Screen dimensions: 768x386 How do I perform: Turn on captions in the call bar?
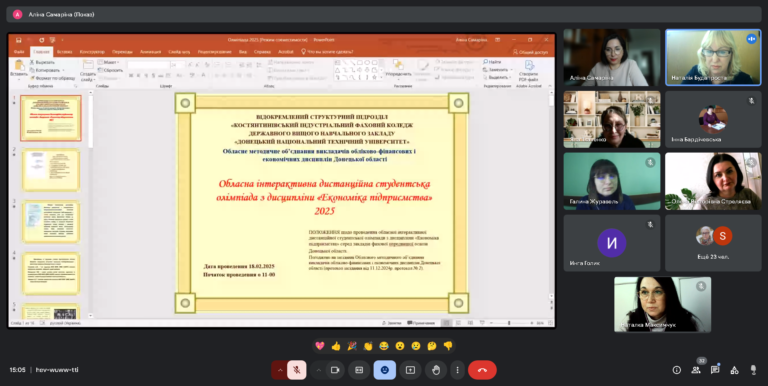(x=359, y=370)
